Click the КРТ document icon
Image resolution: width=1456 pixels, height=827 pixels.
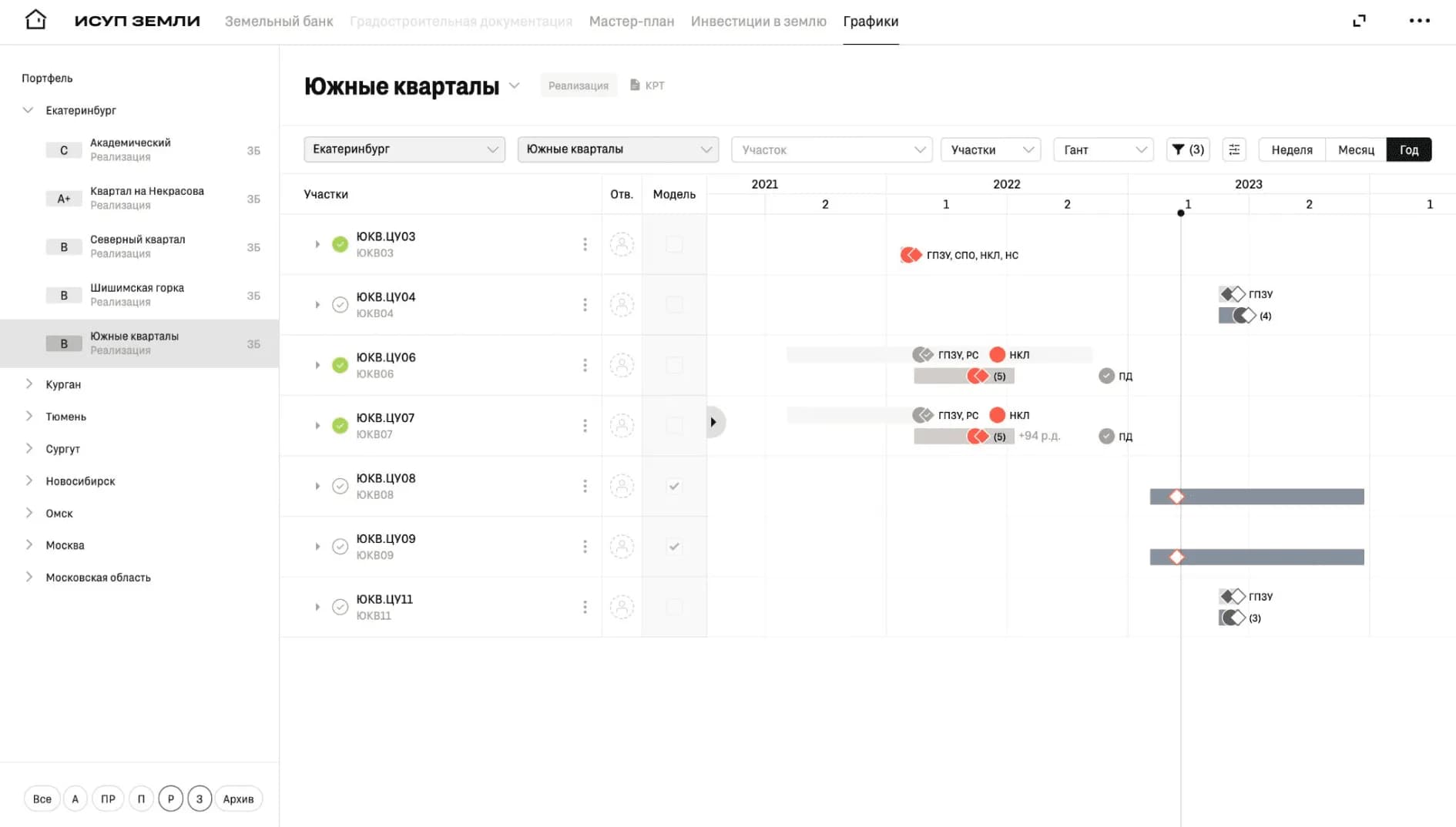(x=635, y=85)
